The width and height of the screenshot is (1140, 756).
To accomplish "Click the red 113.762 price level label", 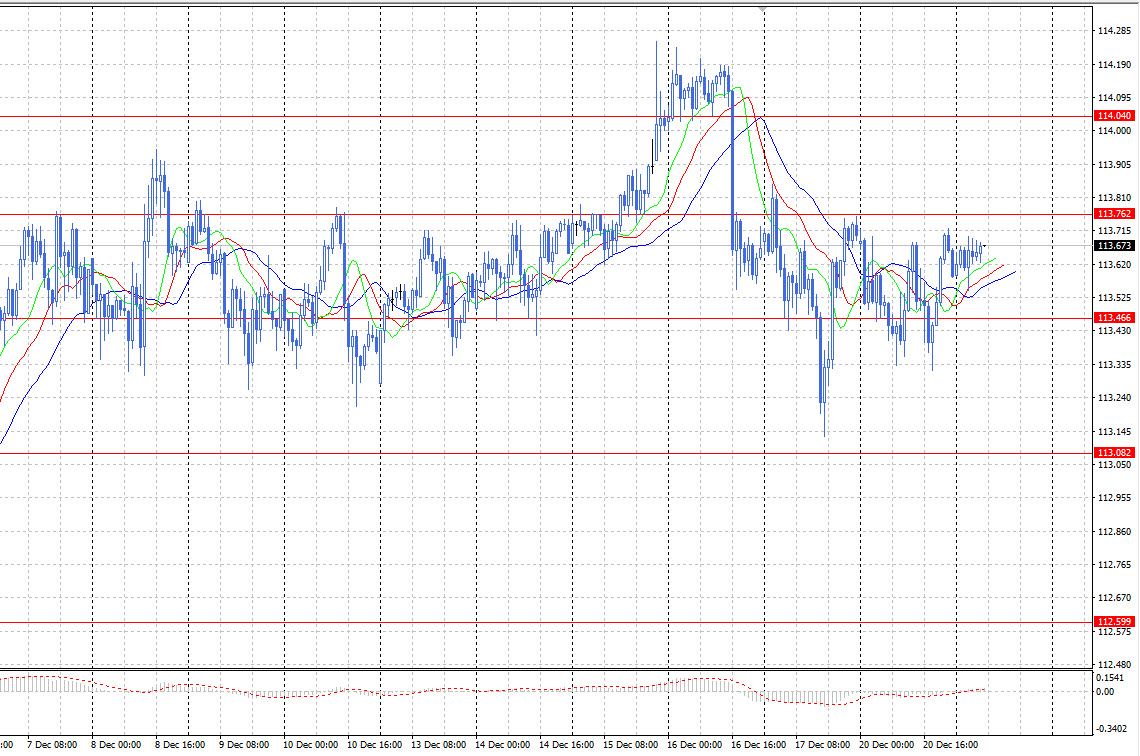I will tap(1114, 214).
